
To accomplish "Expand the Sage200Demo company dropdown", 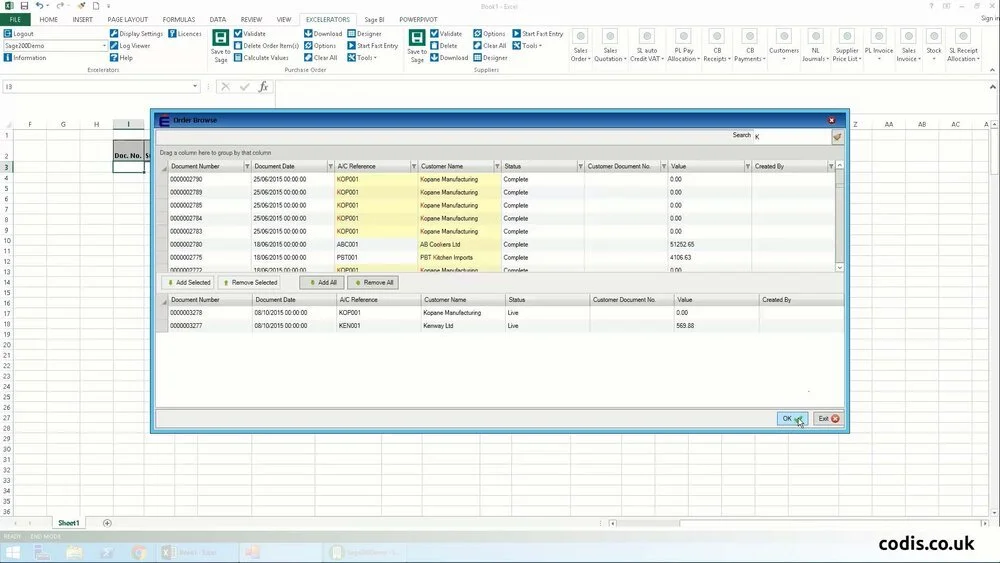I will pyautogui.click(x=104, y=46).
